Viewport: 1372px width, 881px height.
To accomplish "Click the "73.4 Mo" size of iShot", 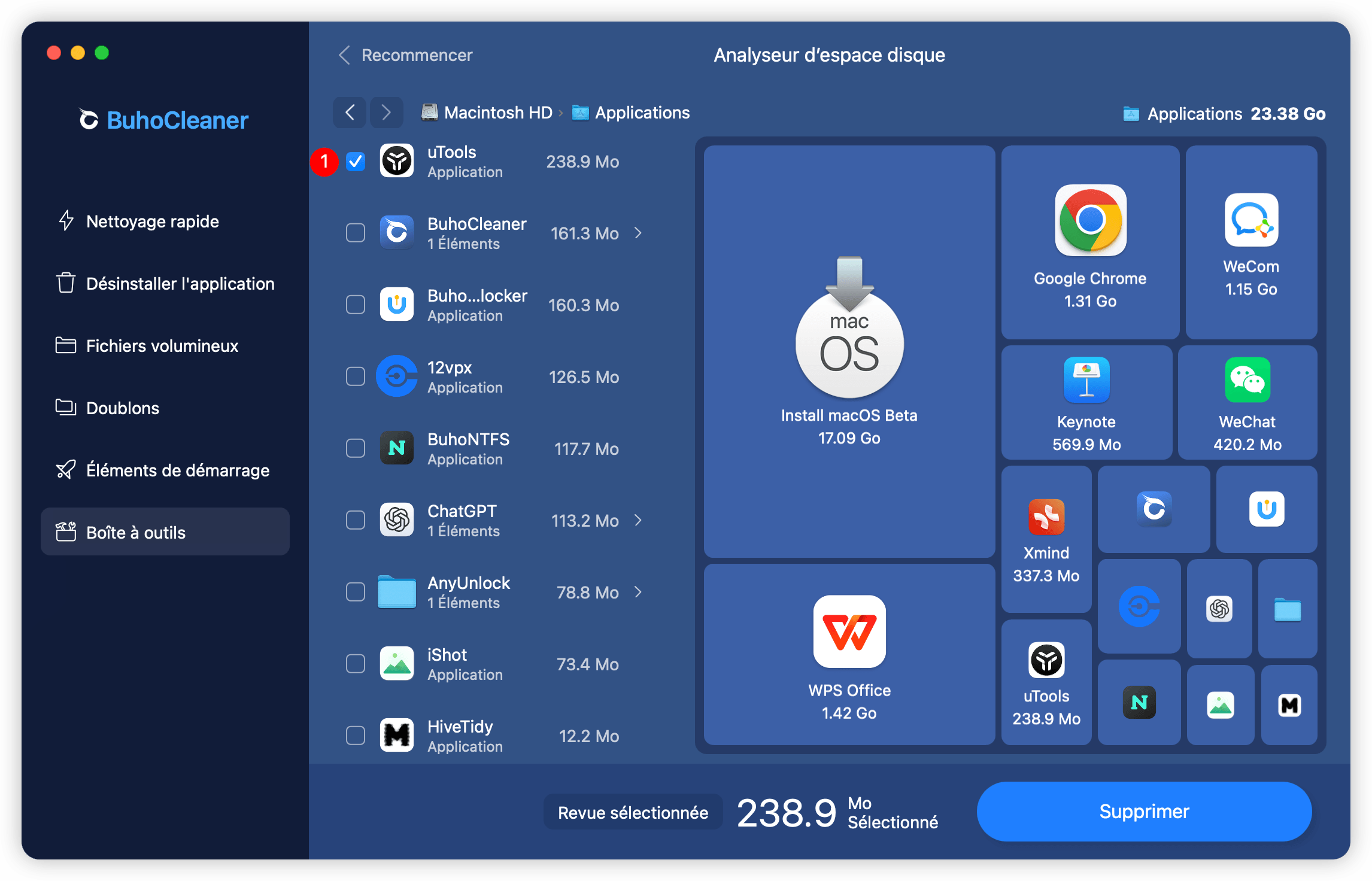I will (588, 664).
